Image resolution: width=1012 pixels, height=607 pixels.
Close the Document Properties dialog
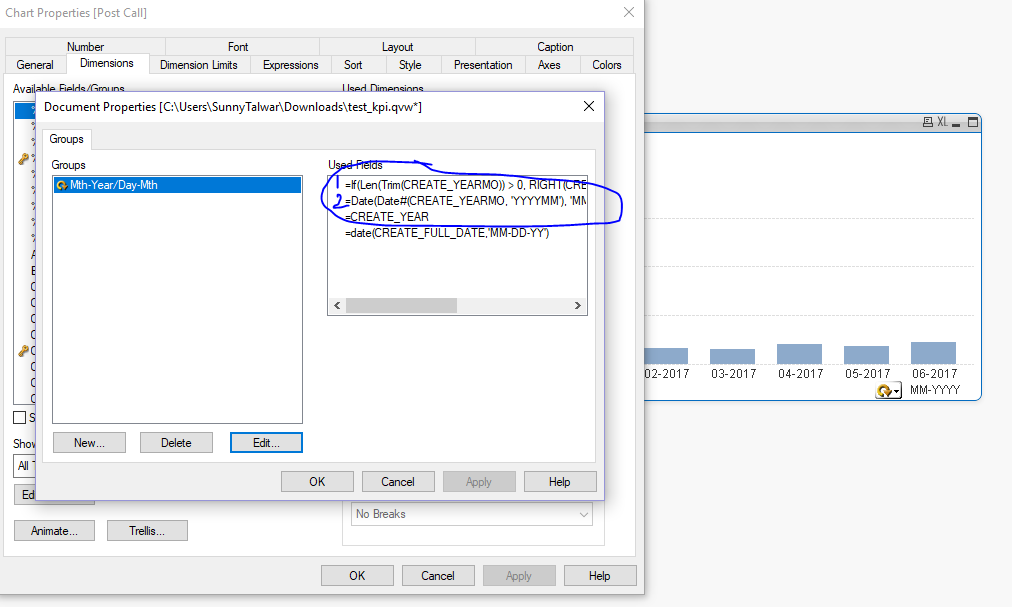click(x=589, y=106)
